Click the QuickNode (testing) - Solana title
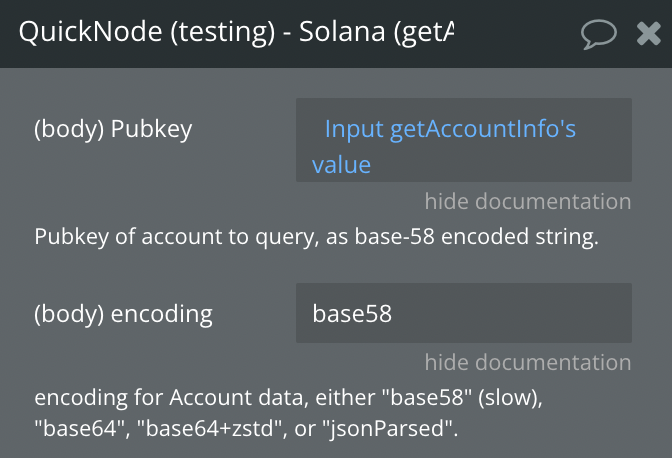 coord(236,32)
